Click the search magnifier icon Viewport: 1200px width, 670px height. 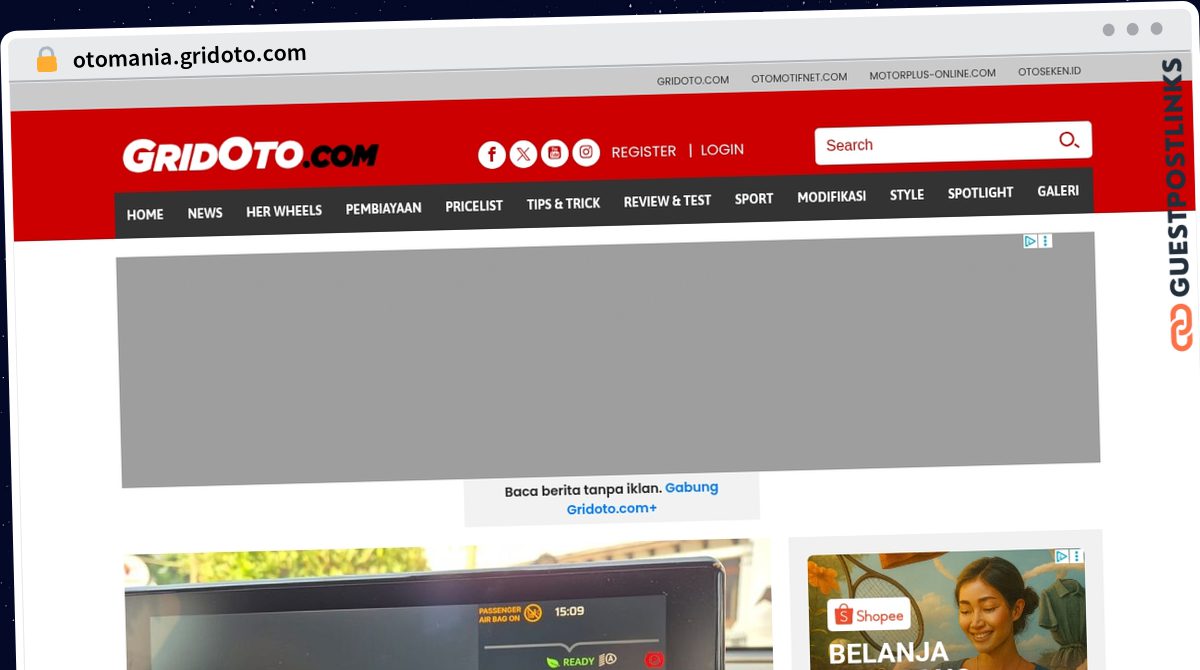click(1069, 140)
